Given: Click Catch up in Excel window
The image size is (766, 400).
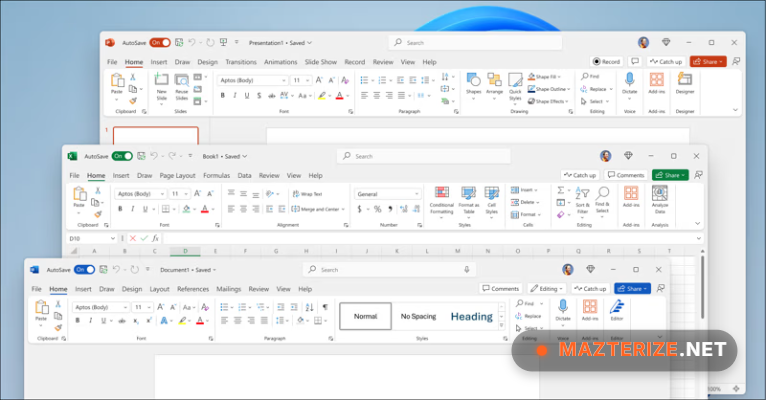Looking at the screenshot, I should [580, 175].
